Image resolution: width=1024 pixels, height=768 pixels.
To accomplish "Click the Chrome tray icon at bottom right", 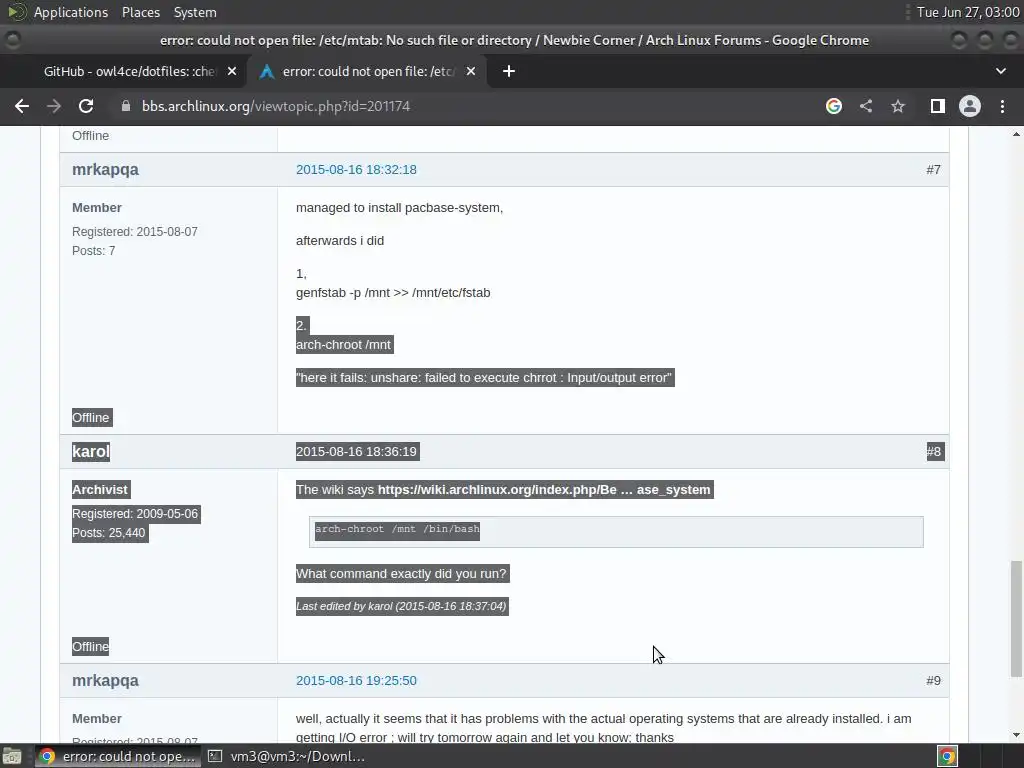I will [948, 757].
